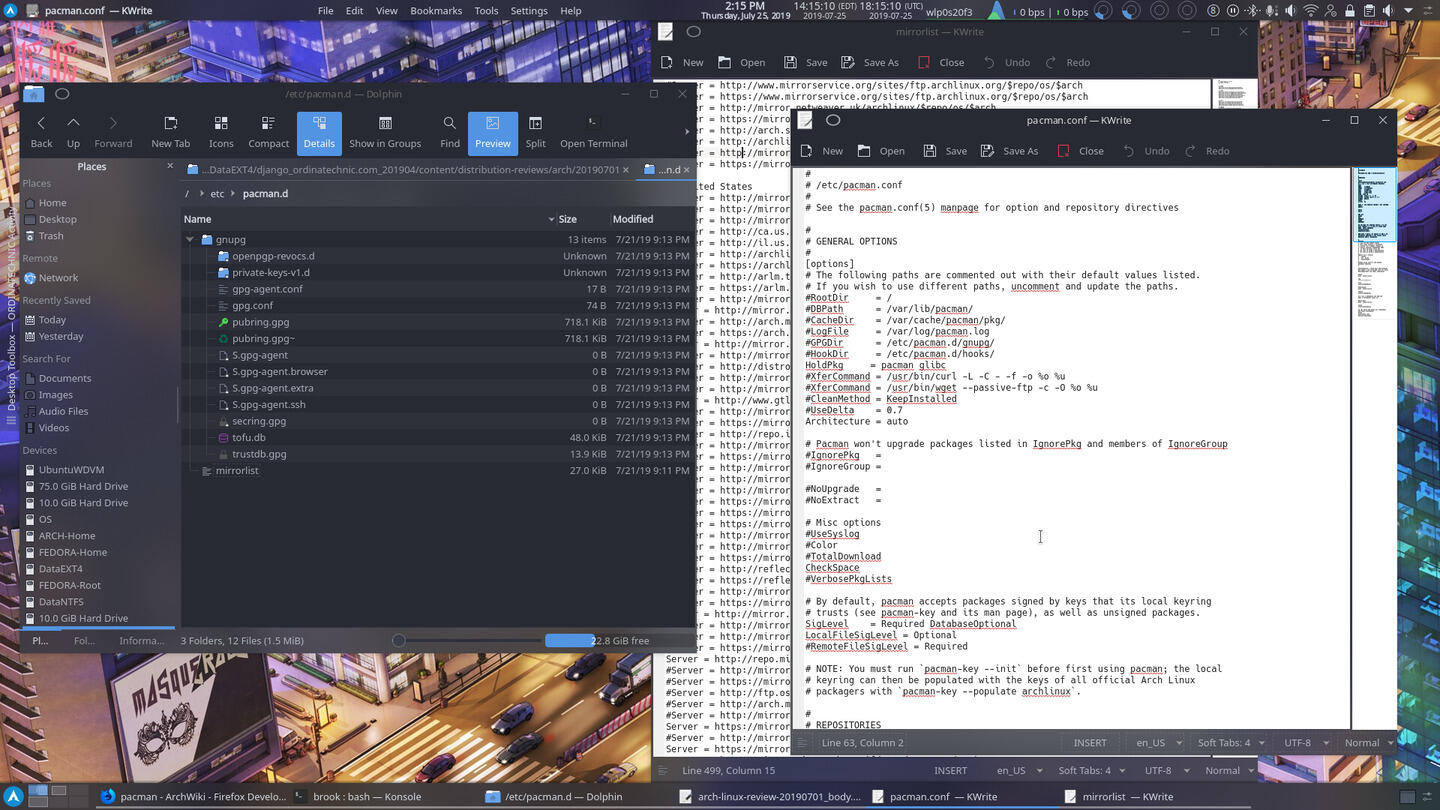Click Open in mirrorlist KWrite toolbar

click(742, 62)
